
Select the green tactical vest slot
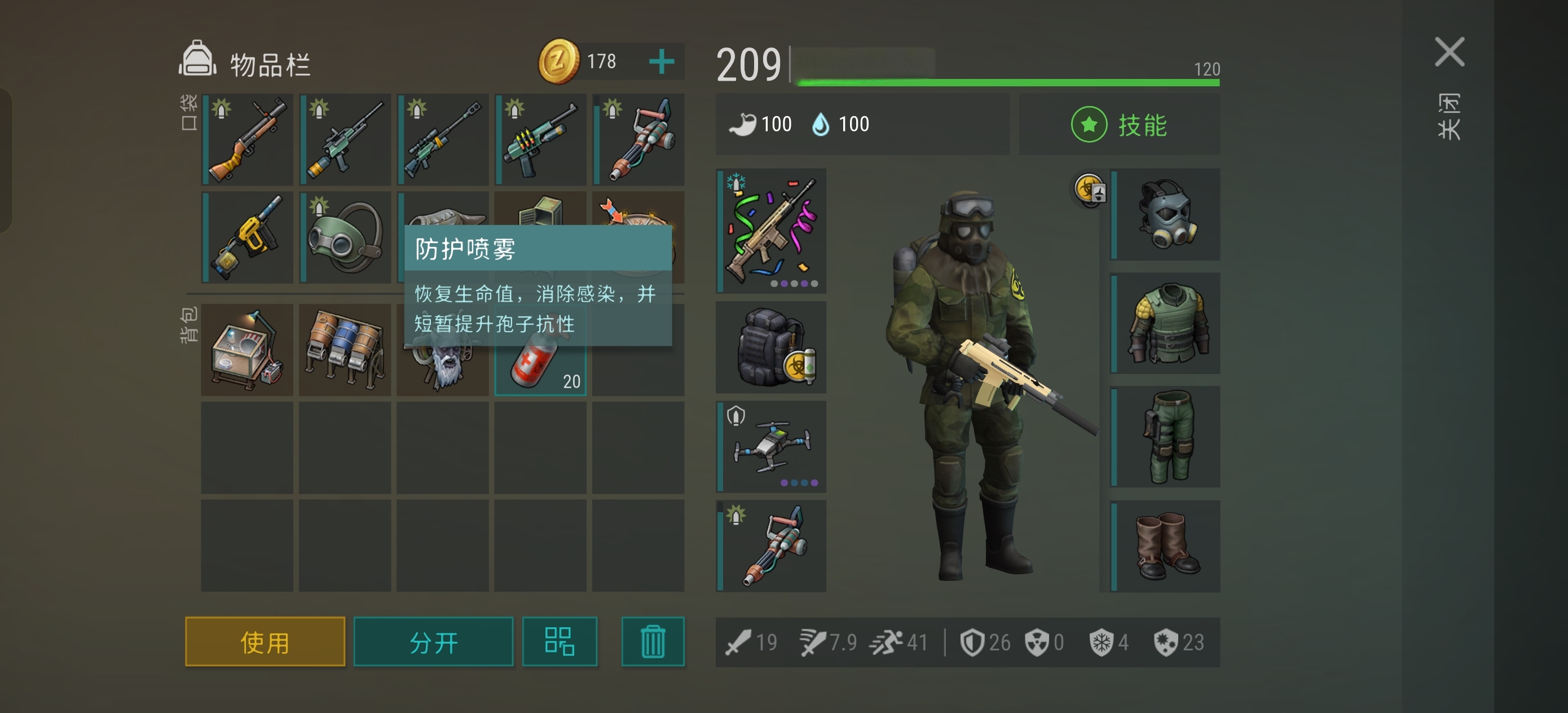tap(1166, 323)
